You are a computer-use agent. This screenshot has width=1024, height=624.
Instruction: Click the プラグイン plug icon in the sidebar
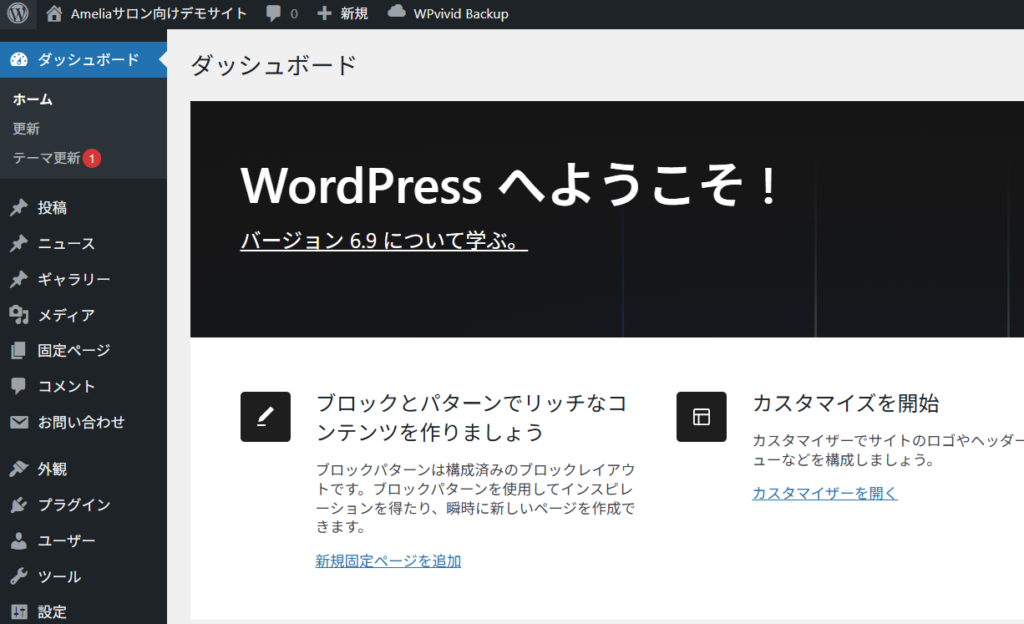click(x=18, y=505)
